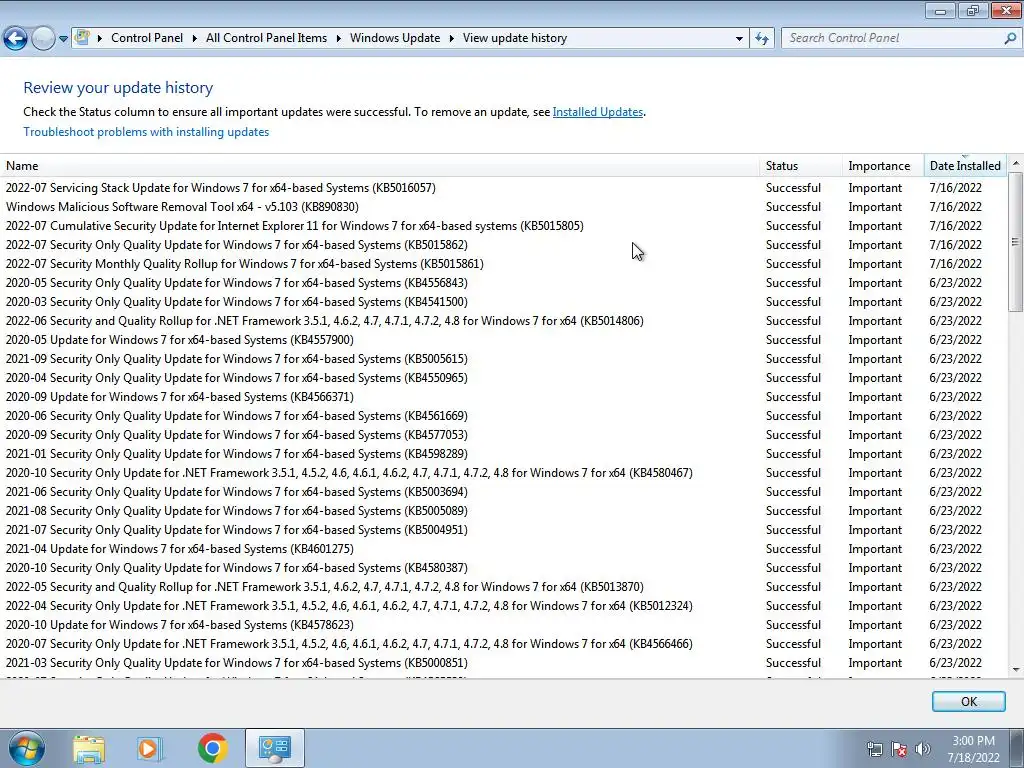The image size is (1024, 768).
Task: Open the network icon in system tray
Action: pos(874,749)
